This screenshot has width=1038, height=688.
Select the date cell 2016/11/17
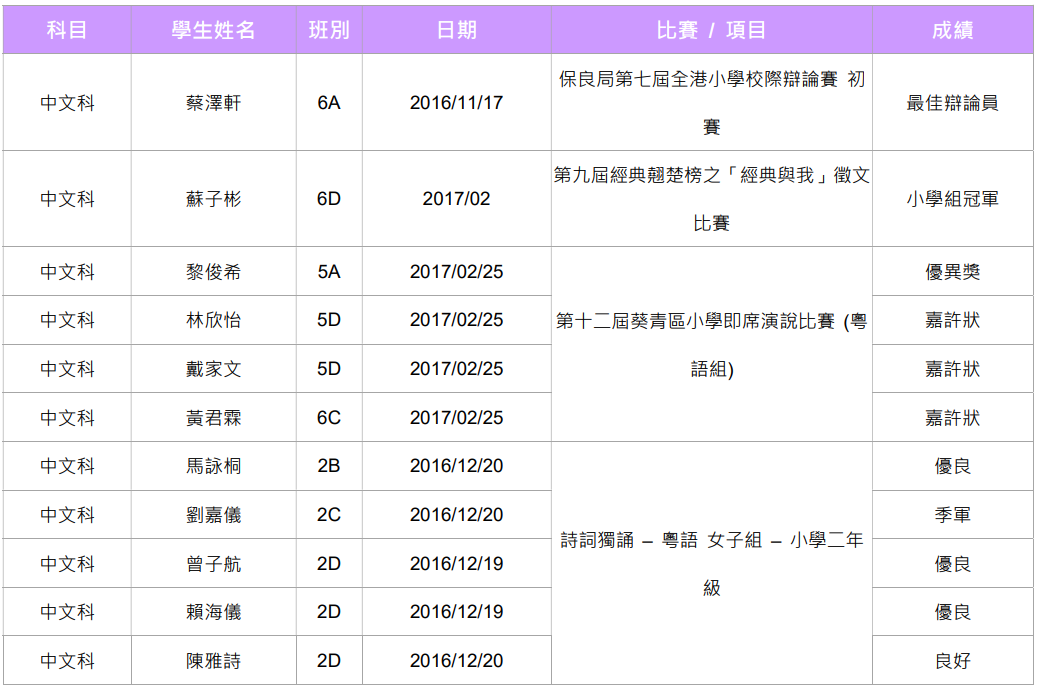click(x=456, y=103)
